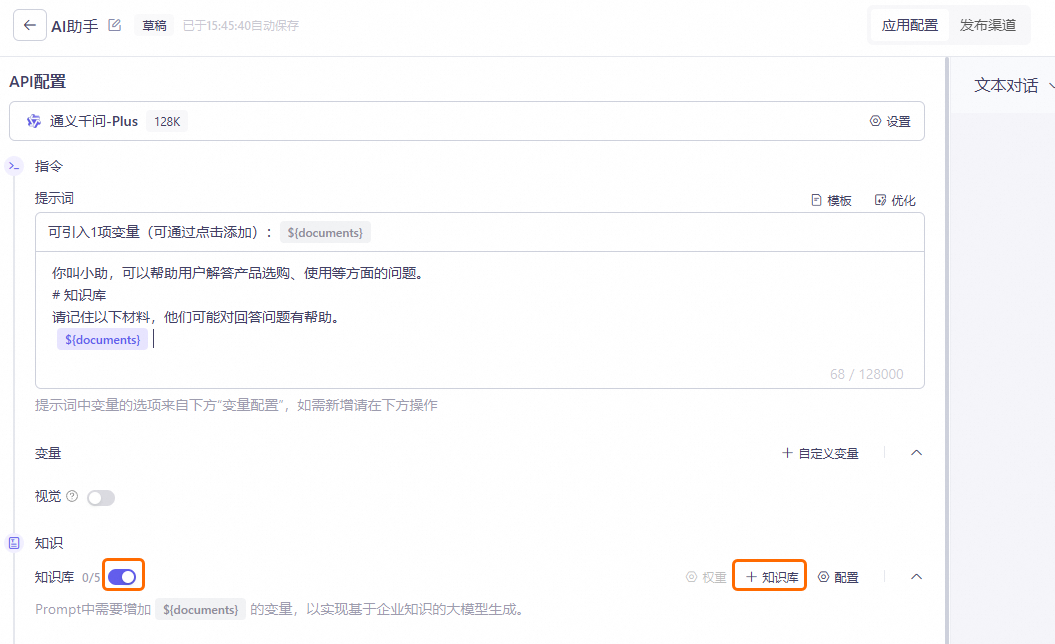The height and width of the screenshot is (644, 1055).
Task: Enable the 视觉 toggle switch
Action: coord(100,497)
